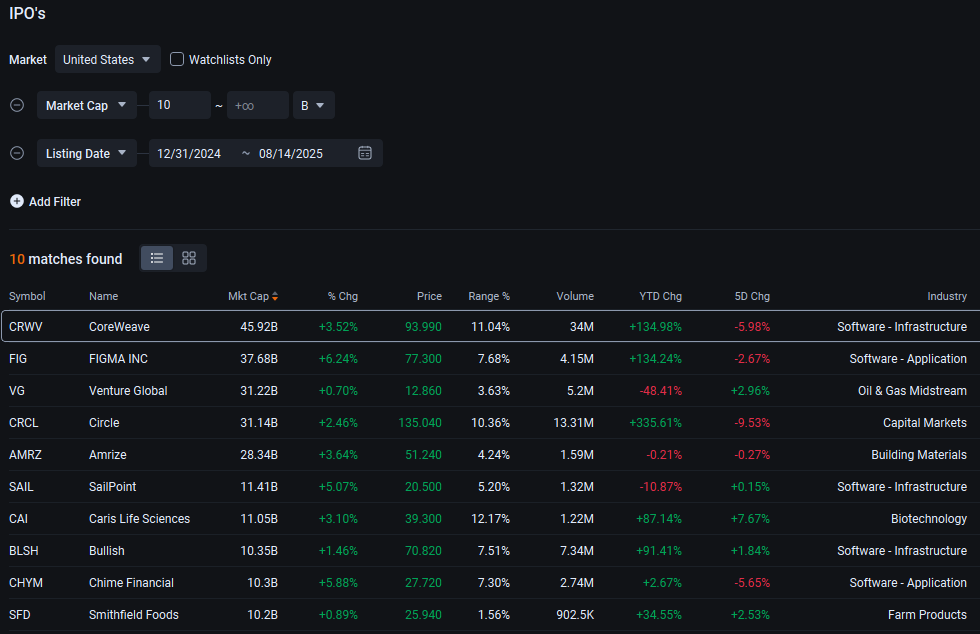Sort by Mkt Cap column arrows
The width and height of the screenshot is (980, 634).
(x=275, y=296)
